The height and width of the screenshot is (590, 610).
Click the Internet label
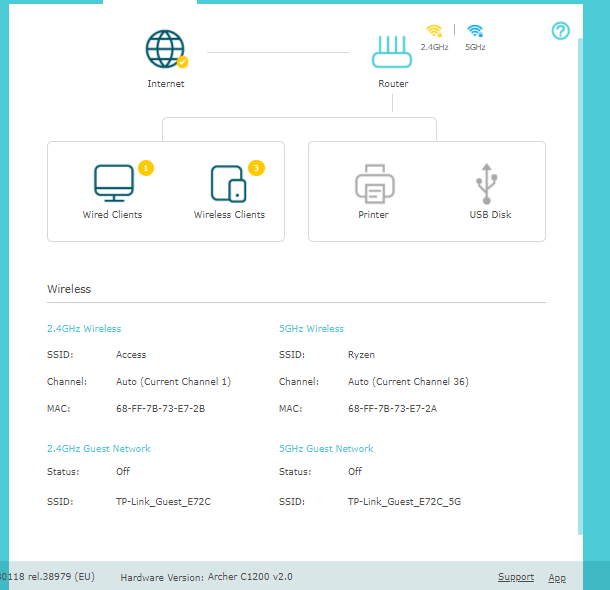[166, 84]
